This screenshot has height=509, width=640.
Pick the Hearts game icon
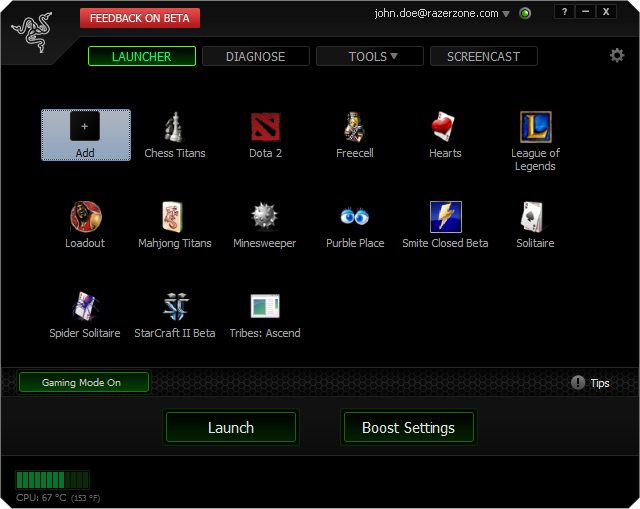click(x=444, y=127)
